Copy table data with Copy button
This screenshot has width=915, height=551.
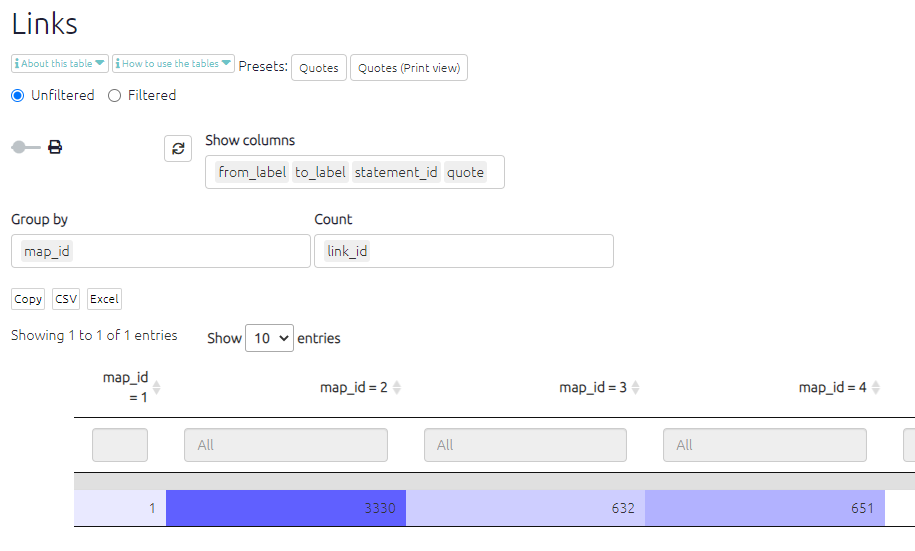(x=28, y=299)
